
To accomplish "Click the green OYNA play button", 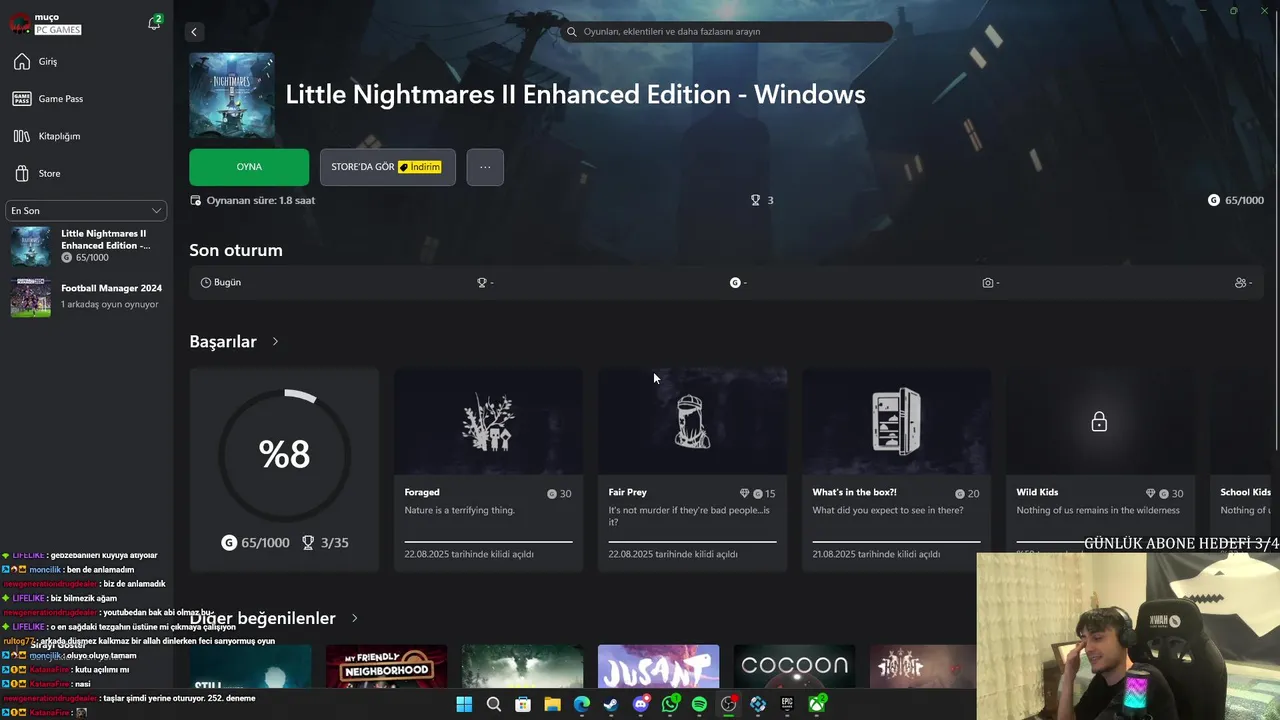I will click(249, 167).
